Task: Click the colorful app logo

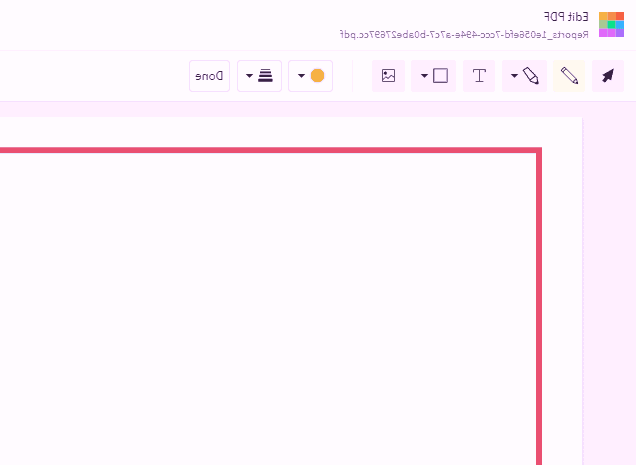Action: [611, 24]
